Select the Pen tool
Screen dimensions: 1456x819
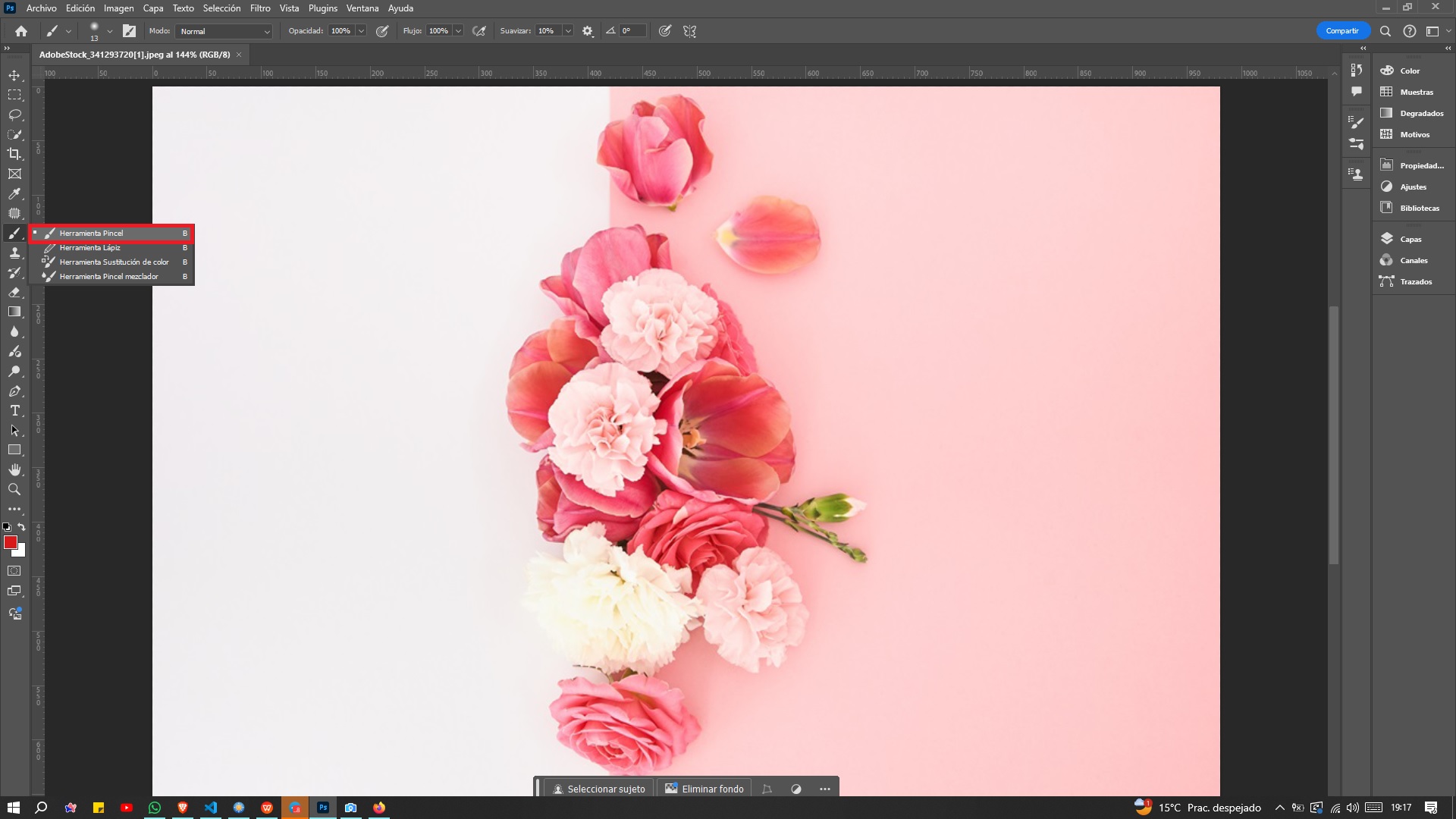pos(14,391)
